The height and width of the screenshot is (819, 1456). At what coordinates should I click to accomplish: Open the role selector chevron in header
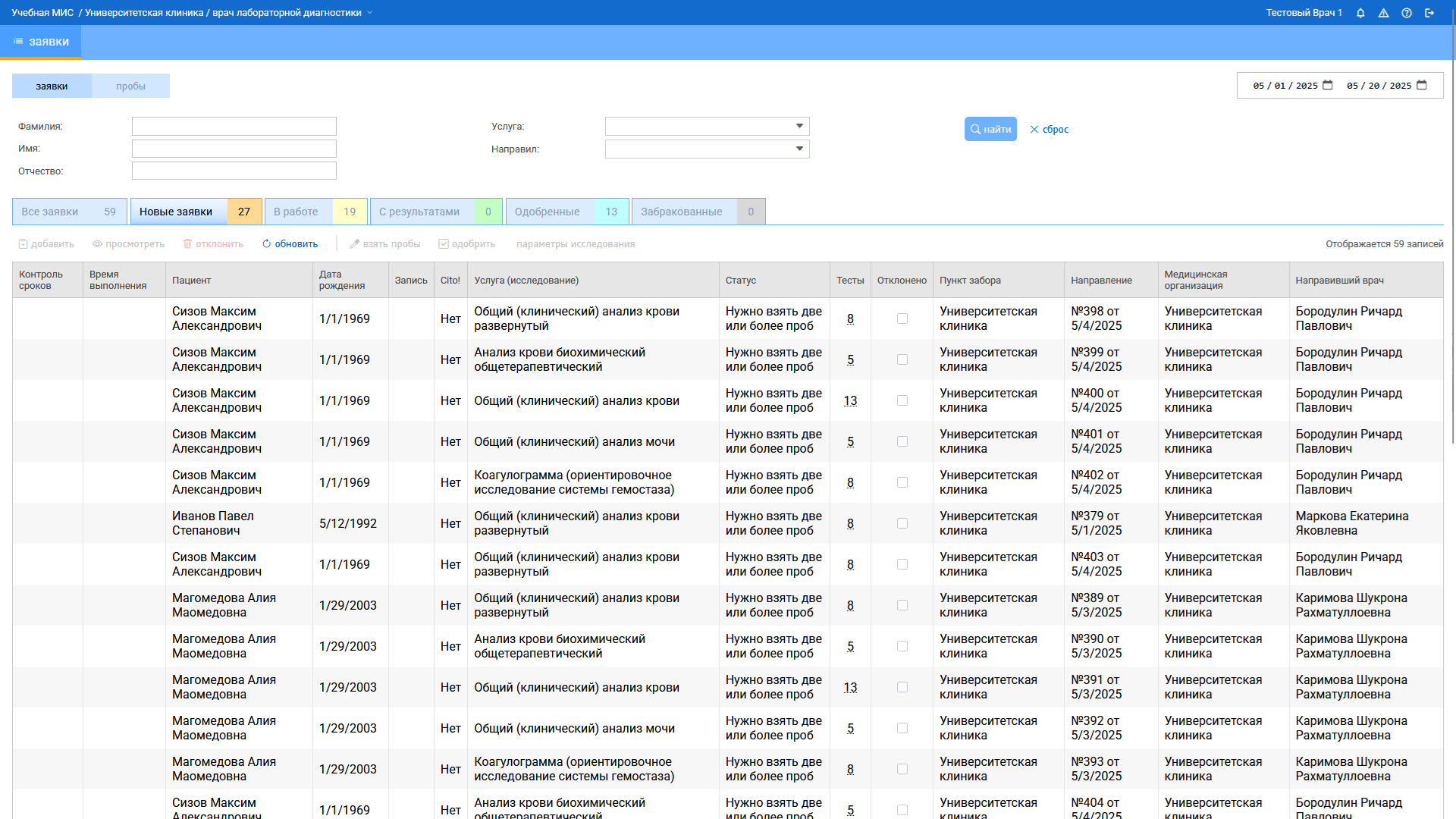pos(370,13)
